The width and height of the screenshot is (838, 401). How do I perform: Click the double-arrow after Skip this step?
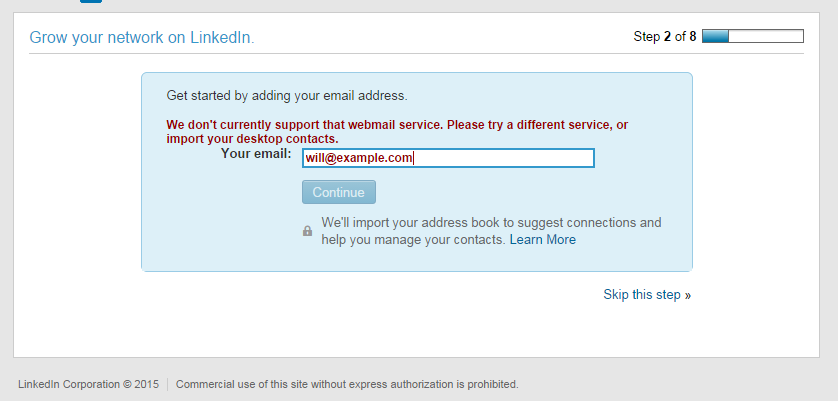point(687,295)
